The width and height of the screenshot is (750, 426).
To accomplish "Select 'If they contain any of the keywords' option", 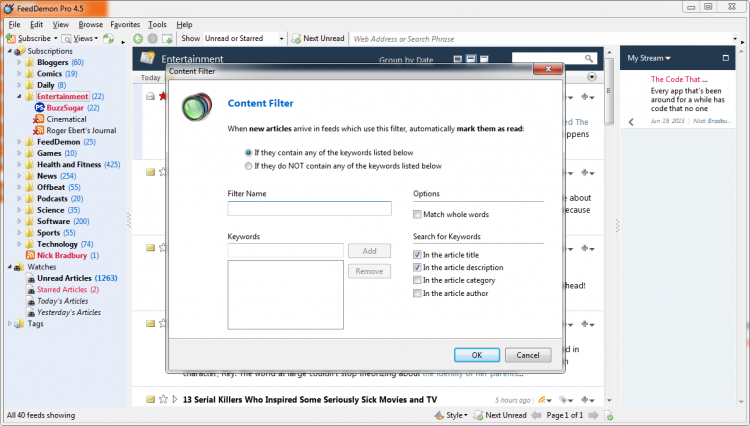I will point(248,153).
